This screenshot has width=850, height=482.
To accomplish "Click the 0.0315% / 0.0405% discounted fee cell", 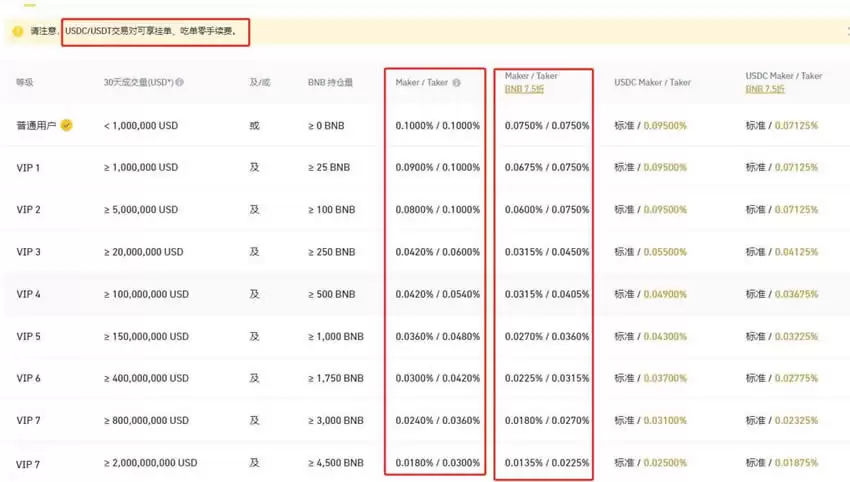I will coord(547,294).
